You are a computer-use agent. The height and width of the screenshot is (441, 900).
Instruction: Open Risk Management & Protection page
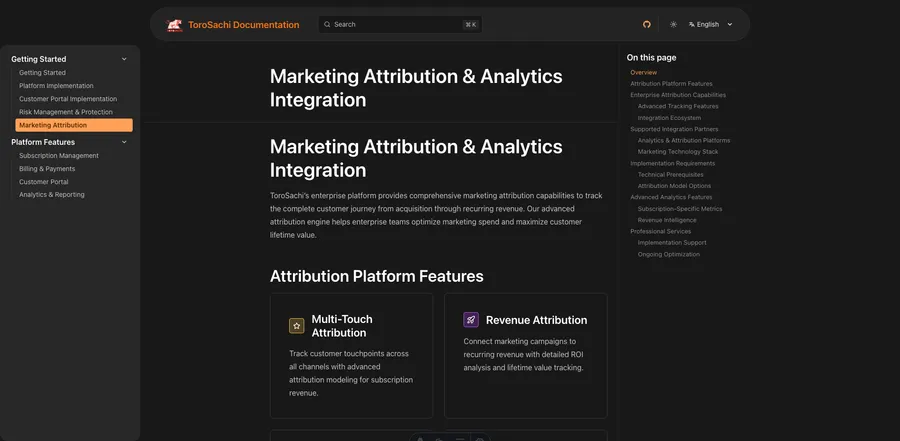coord(66,112)
